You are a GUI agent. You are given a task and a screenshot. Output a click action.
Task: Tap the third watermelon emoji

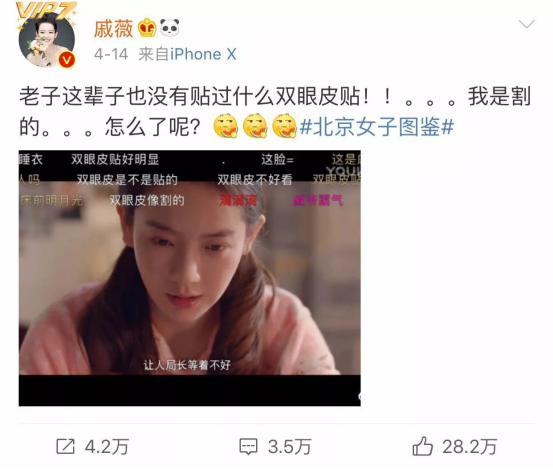pos(285,126)
